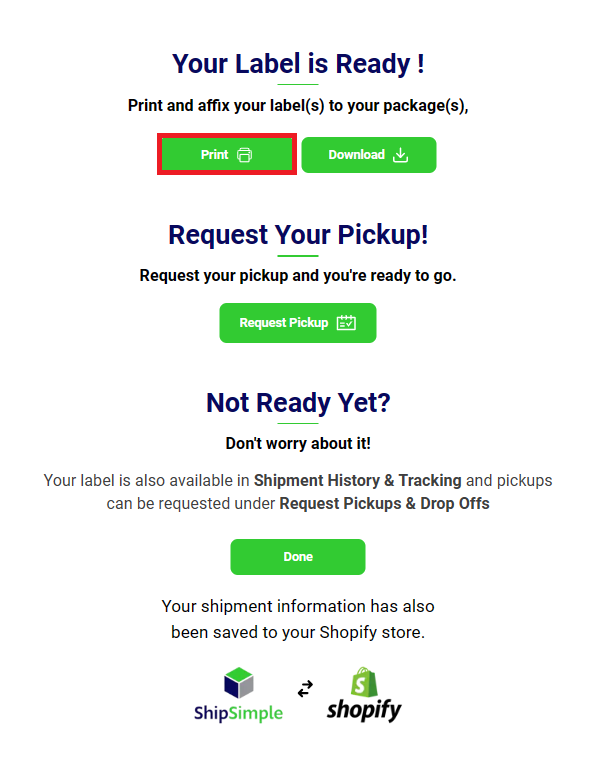
Task: Click the printer icon in Print button
Action: [x=244, y=155]
